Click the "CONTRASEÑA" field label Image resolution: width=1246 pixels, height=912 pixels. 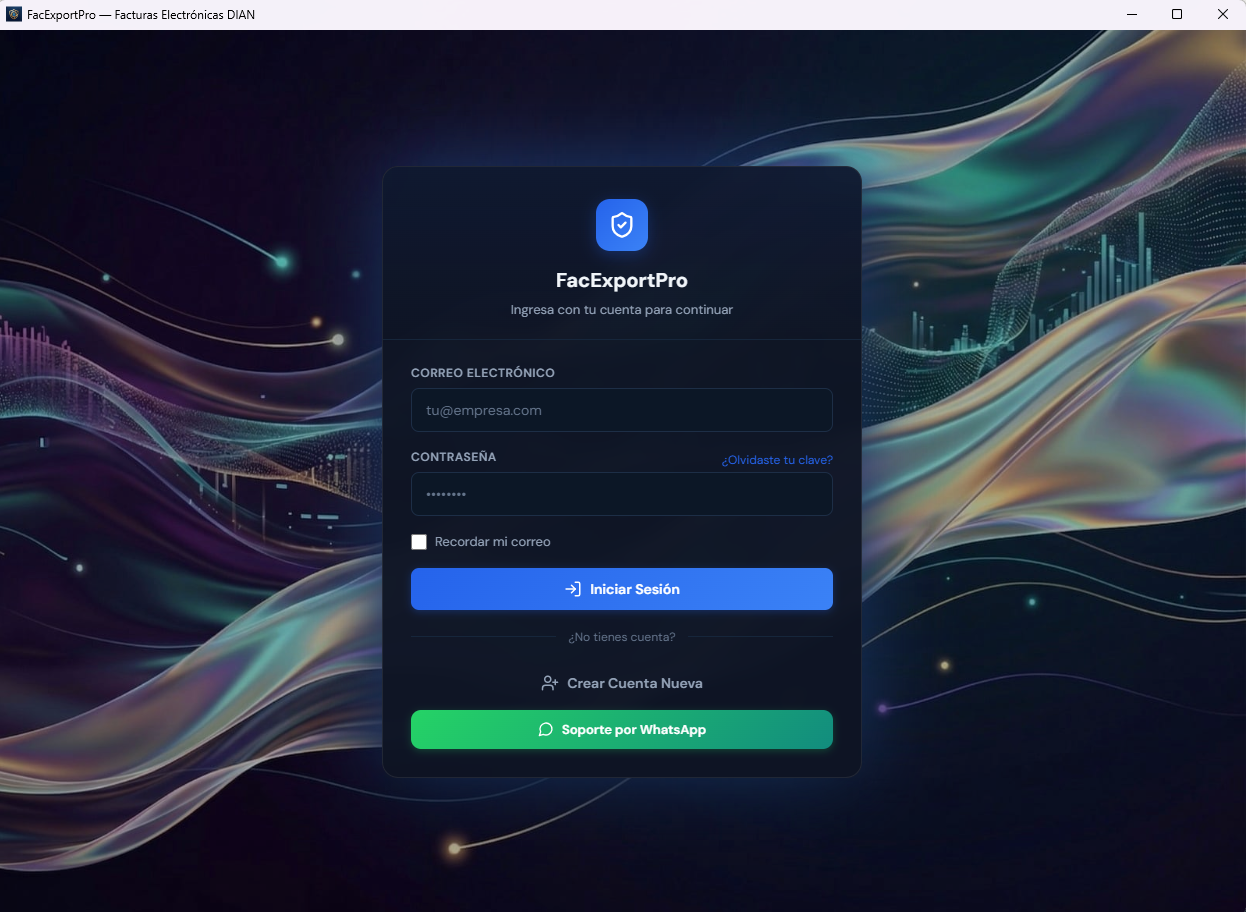point(453,457)
